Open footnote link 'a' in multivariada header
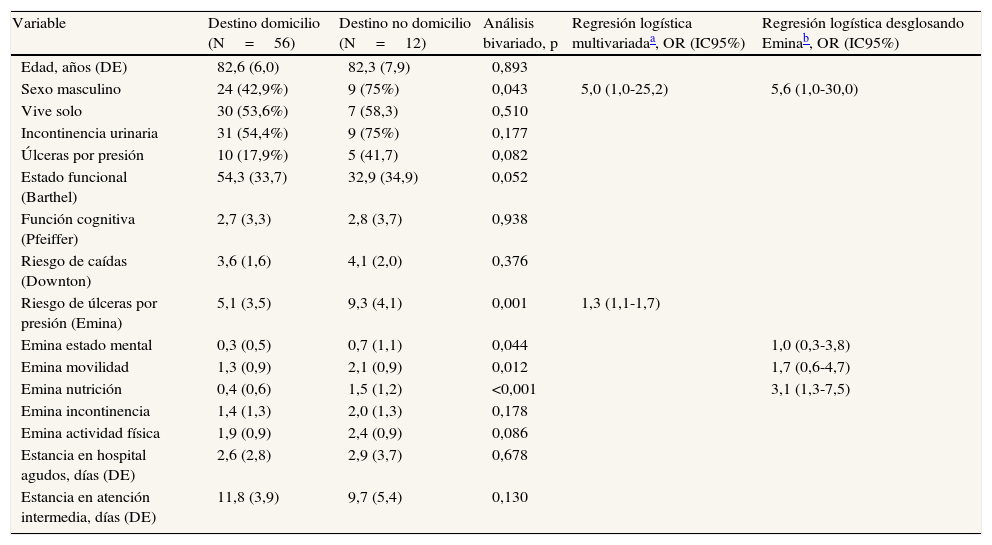Image resolution: width=992 pixels, height=545 pixels. tap(652, 40)
